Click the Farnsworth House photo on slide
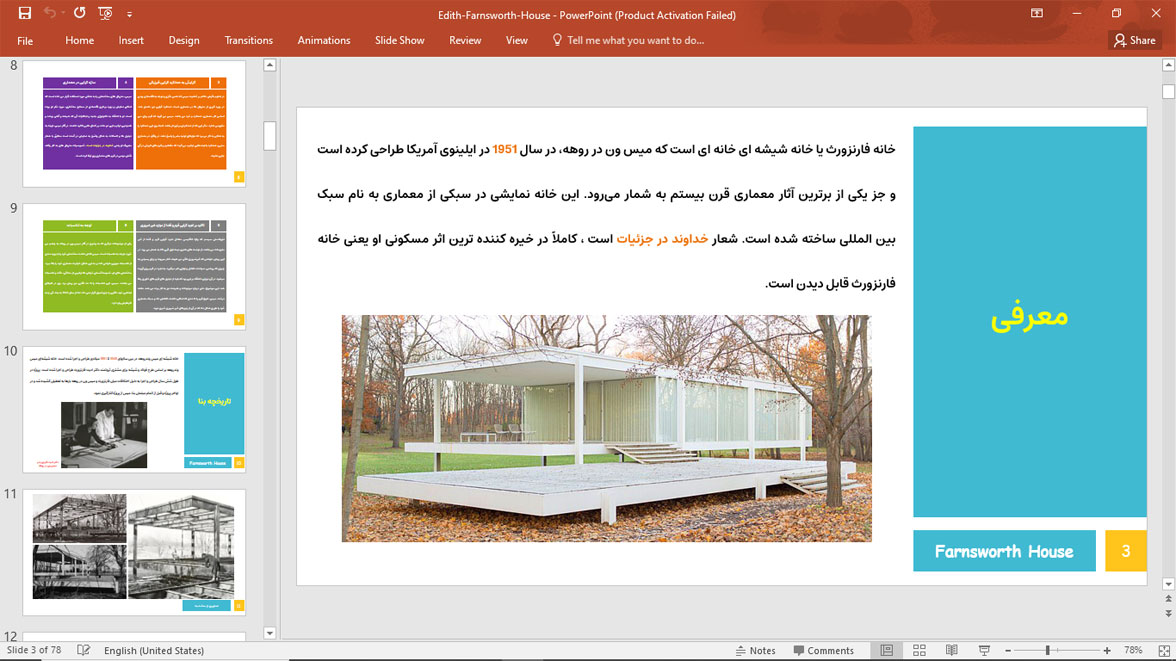1176x661 pixels. [x=607, y=428]
